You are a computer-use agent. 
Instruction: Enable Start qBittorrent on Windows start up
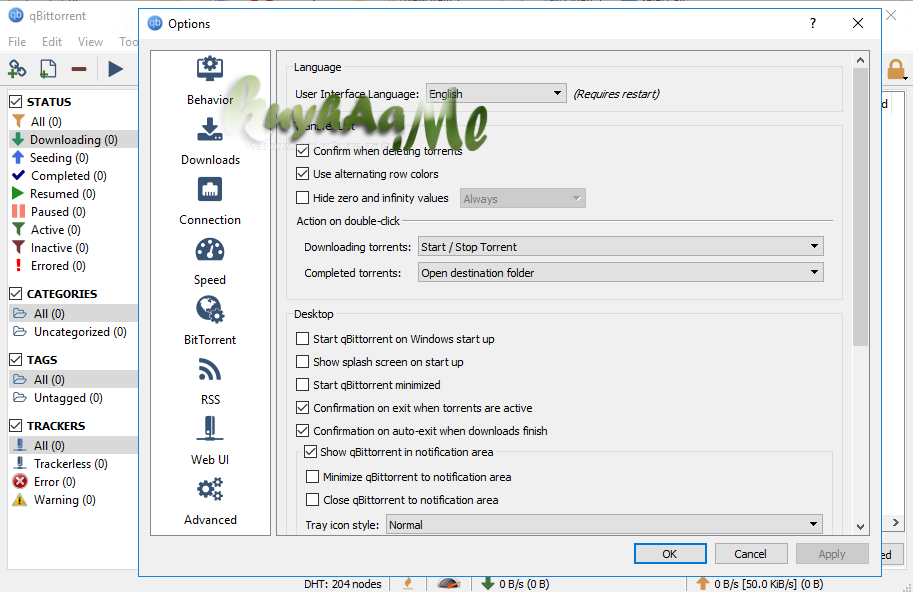tap(302, 339)
